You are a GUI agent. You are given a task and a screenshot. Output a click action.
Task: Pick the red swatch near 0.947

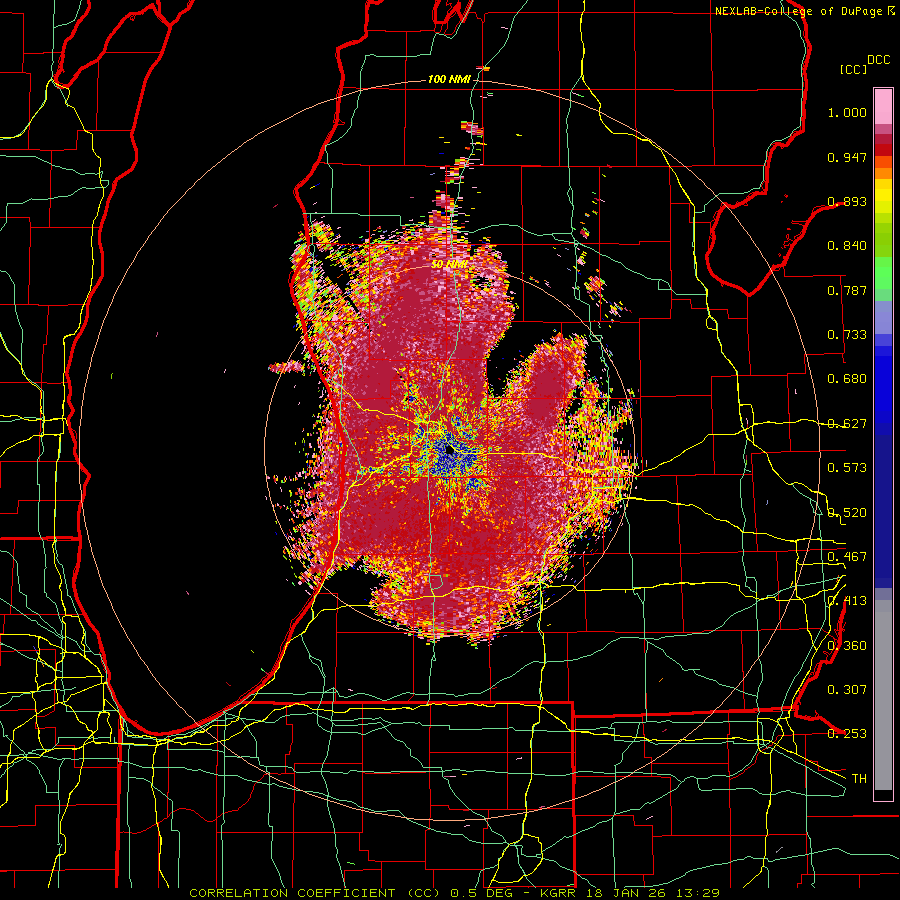click(883, 150)
